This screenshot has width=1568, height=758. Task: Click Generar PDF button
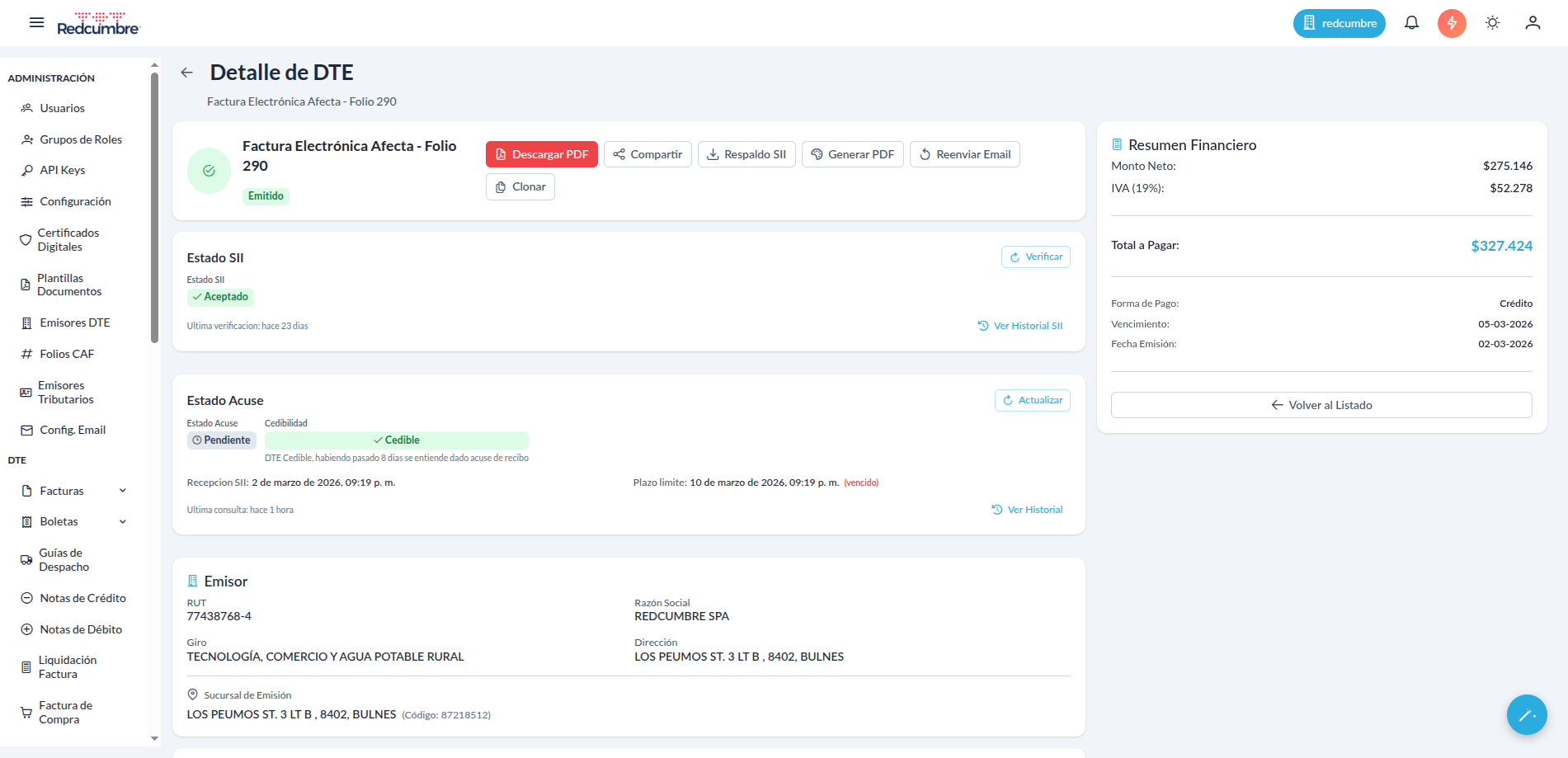point(853,154)
